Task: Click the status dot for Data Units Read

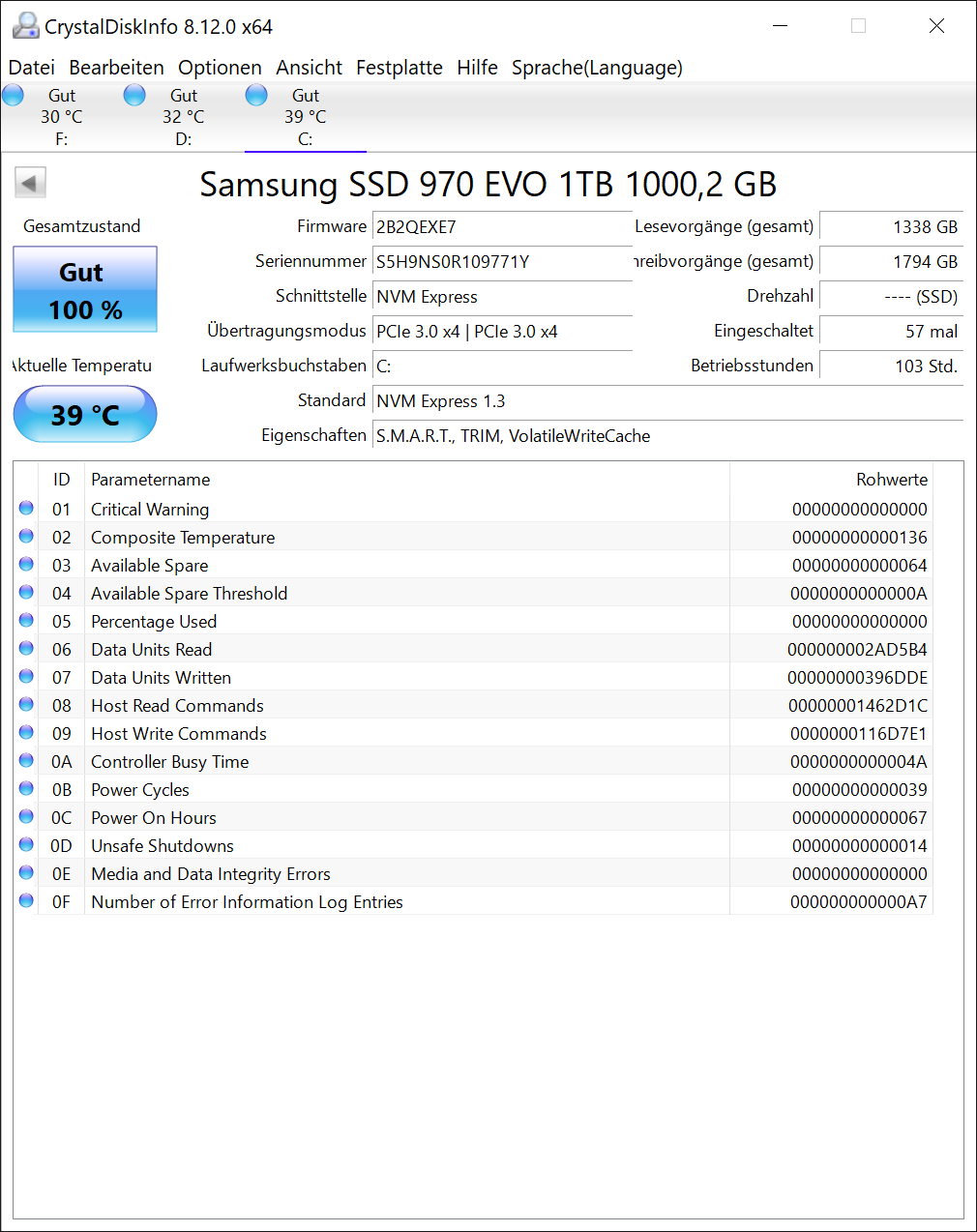Action: 26,648
